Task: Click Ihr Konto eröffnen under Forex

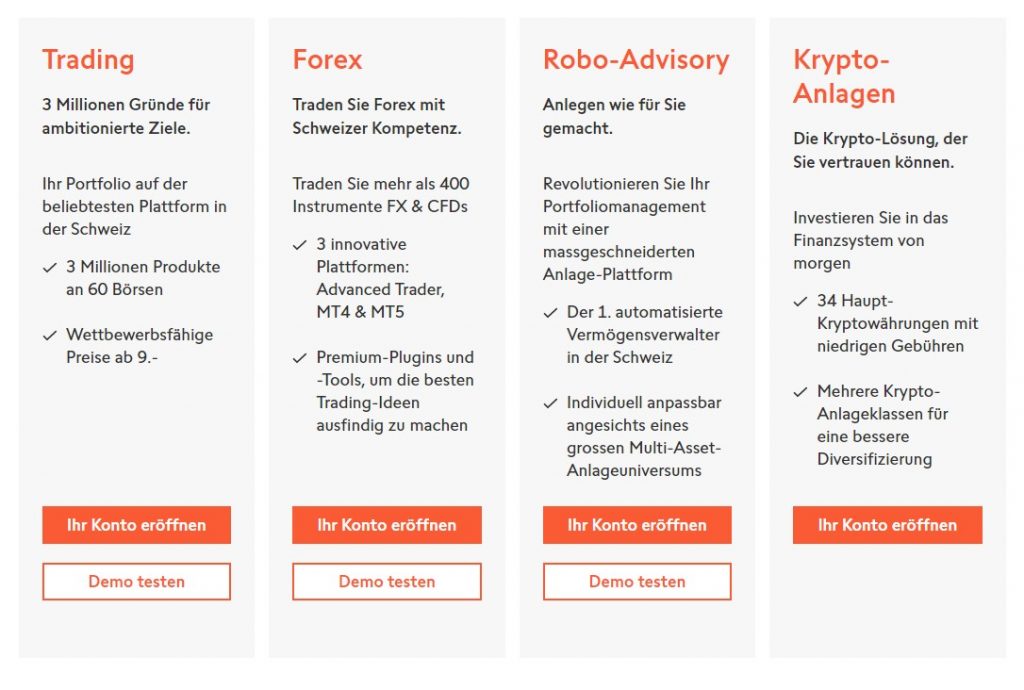Action: pos(387,525)
